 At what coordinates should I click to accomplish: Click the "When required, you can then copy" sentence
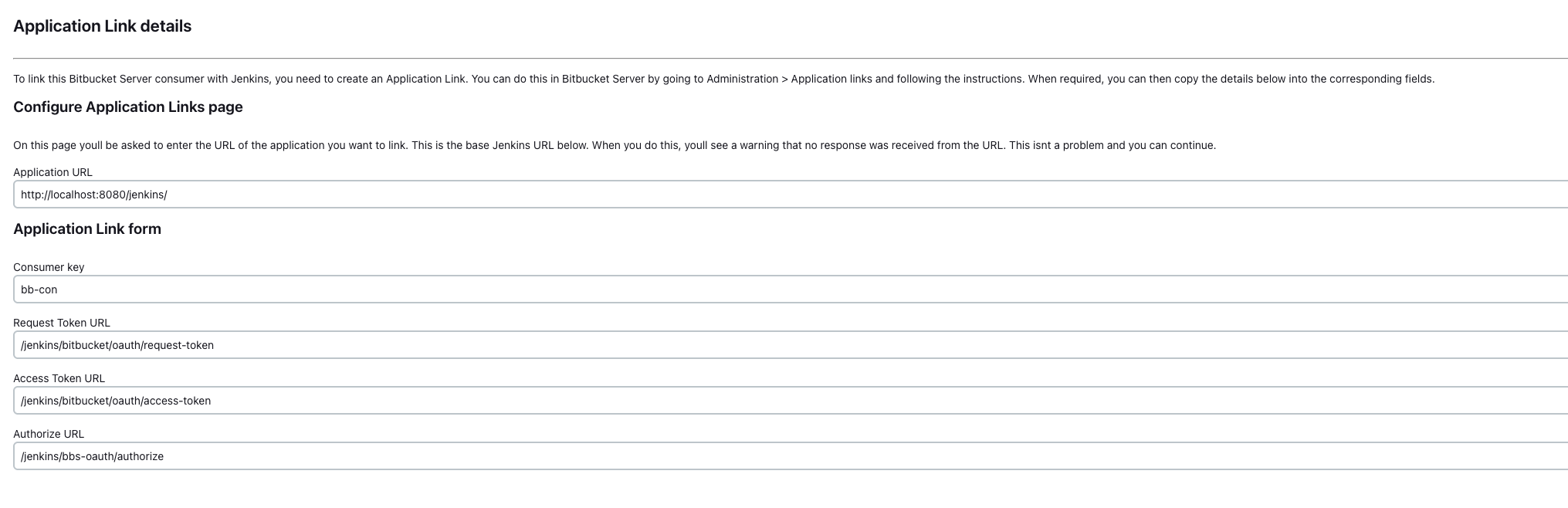tap(1231, 79)
